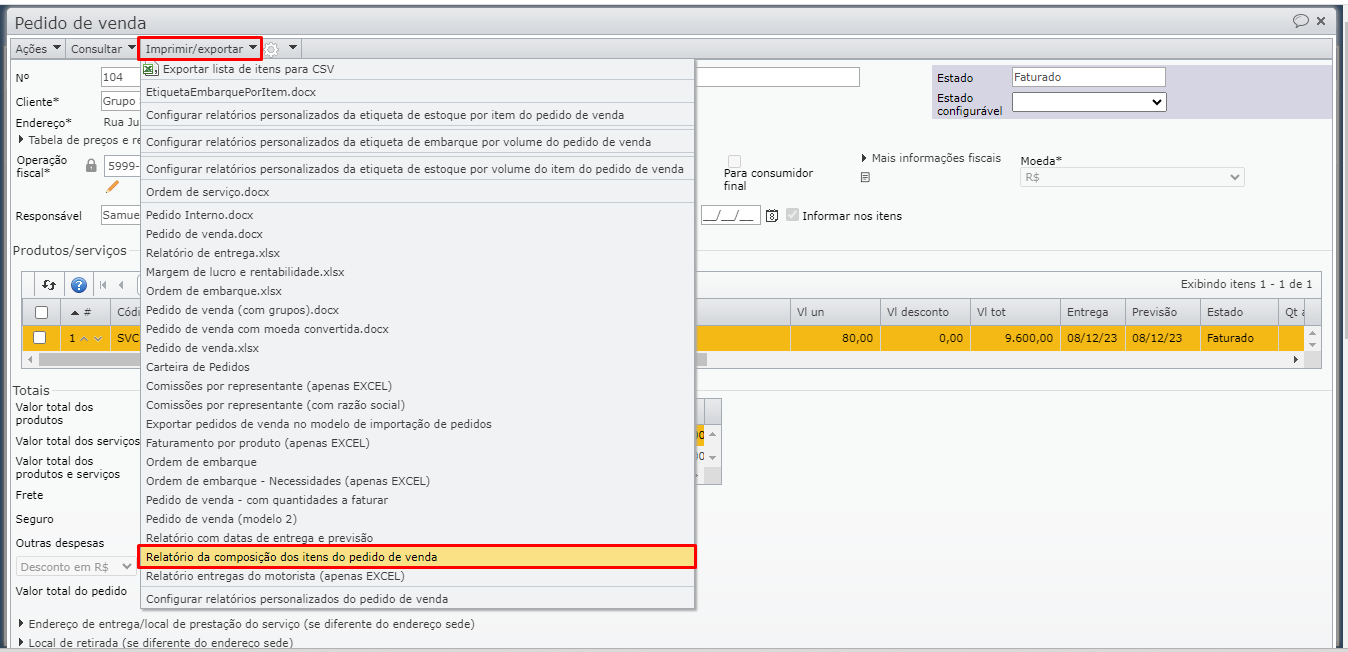Image resolution: width=1348 pixels, height=652 pixels.
Task: Click the Nº input field showing 104
Action: 120,77
